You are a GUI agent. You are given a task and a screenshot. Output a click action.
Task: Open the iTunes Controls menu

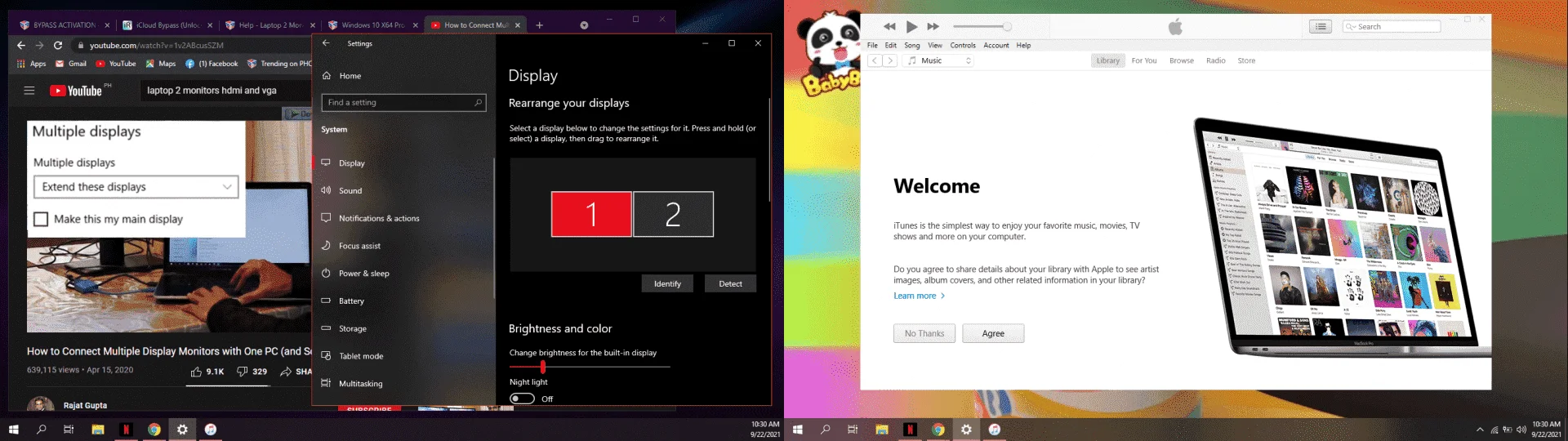point(963,46)
